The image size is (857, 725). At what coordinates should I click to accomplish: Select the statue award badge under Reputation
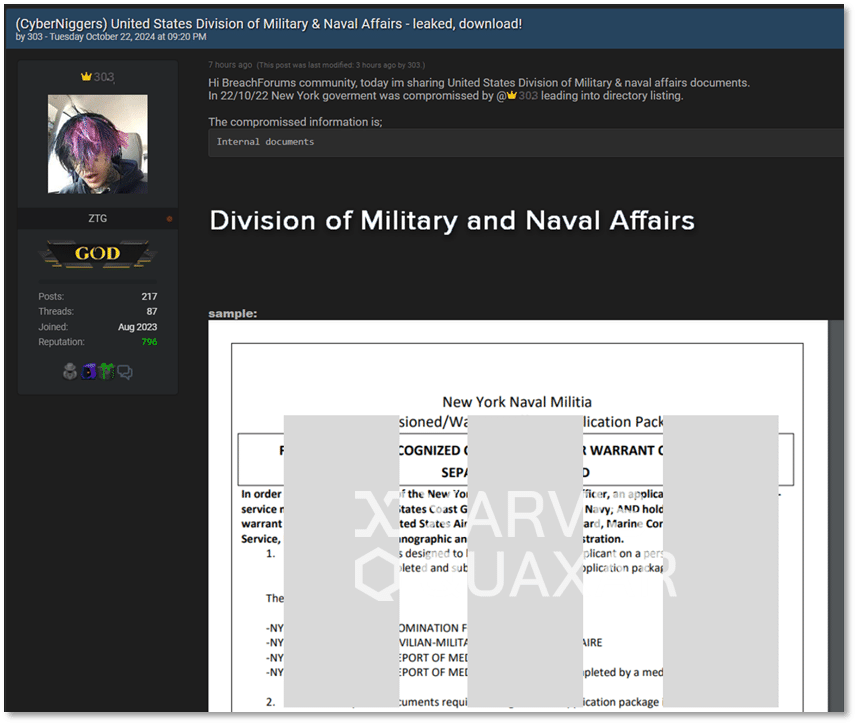69,371
